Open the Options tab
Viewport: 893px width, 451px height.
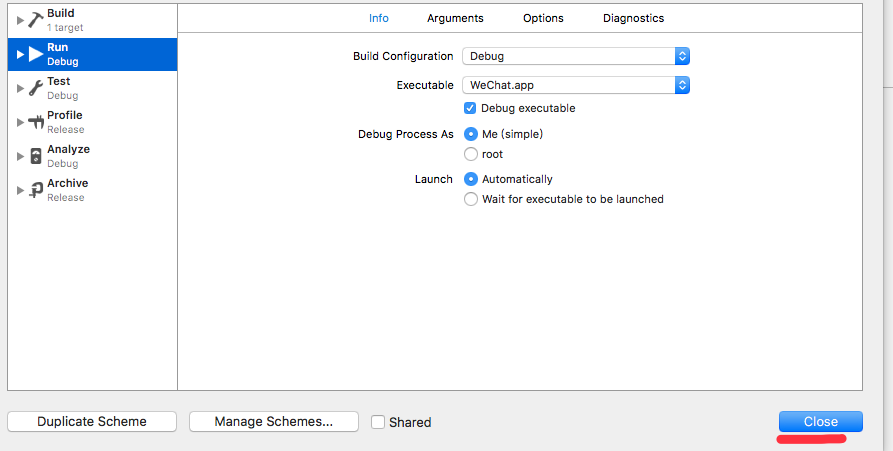543,18
